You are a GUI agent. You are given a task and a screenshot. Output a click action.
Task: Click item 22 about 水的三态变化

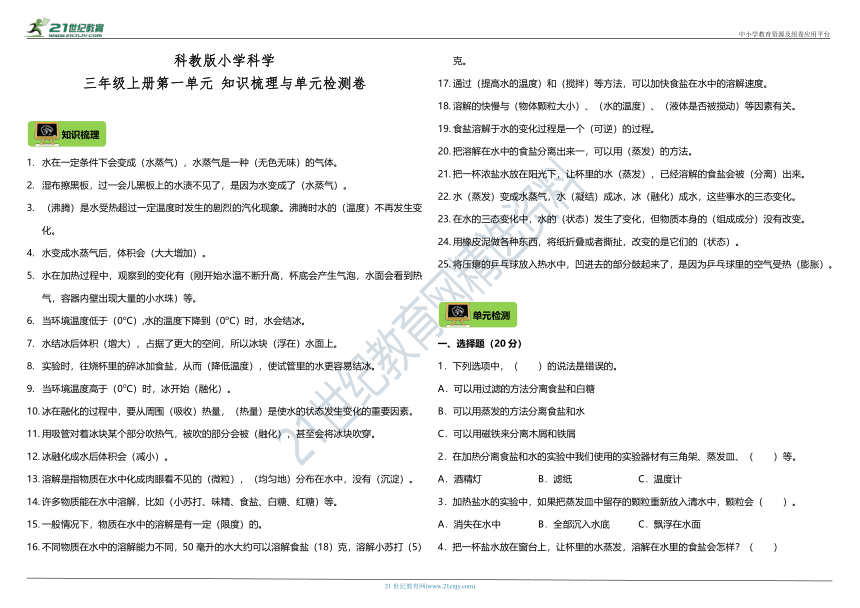617,197
